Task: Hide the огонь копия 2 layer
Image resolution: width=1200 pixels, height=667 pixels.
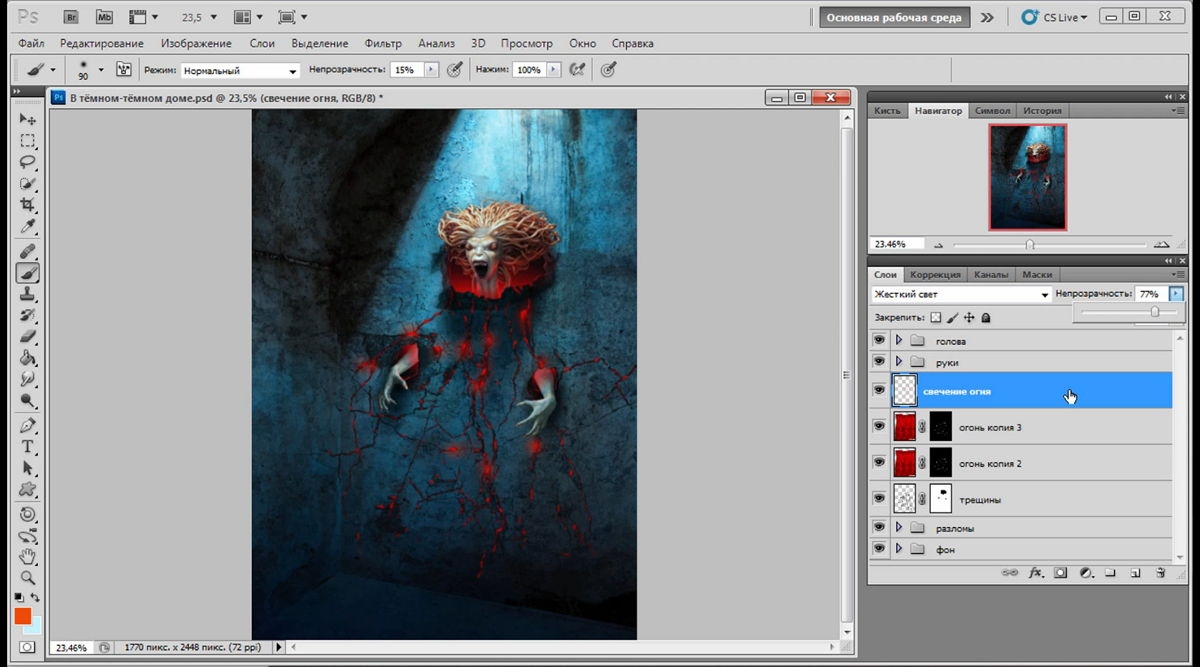Action: coord(879,463)
